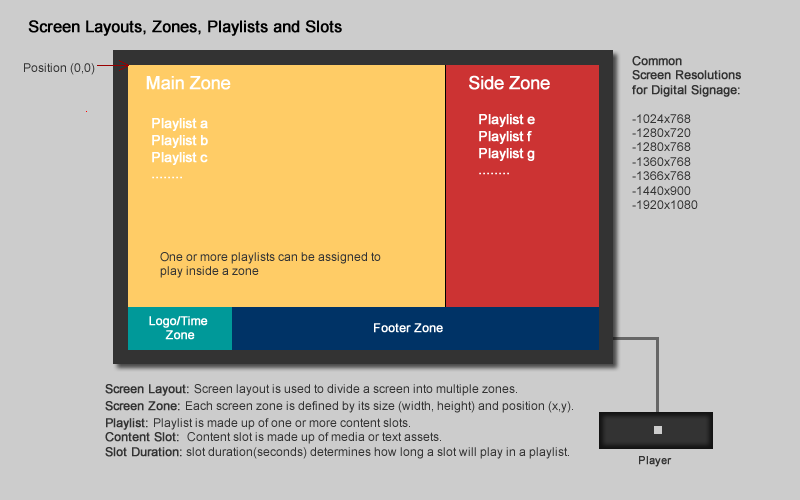Click the Screen Layout definition label

(147, 389)
